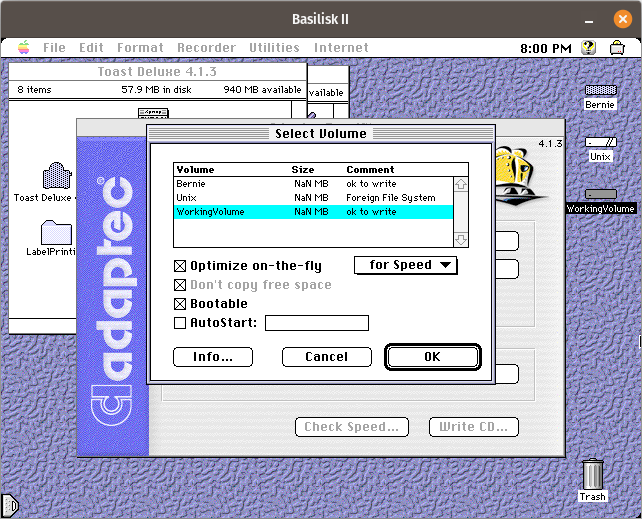The height and width of the screenshot is (519, 642).
Task: Minimize the Basilisk II window
Action: (589, 19)
